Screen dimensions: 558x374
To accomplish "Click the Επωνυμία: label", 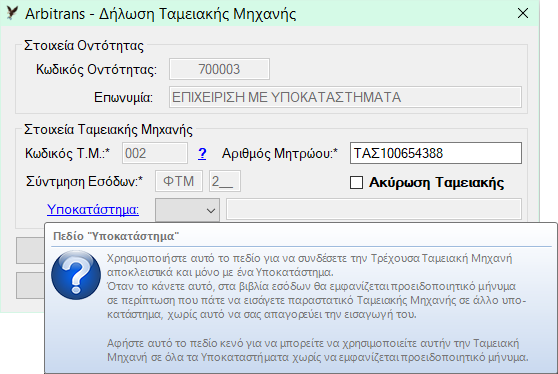I will click(123, 97).
